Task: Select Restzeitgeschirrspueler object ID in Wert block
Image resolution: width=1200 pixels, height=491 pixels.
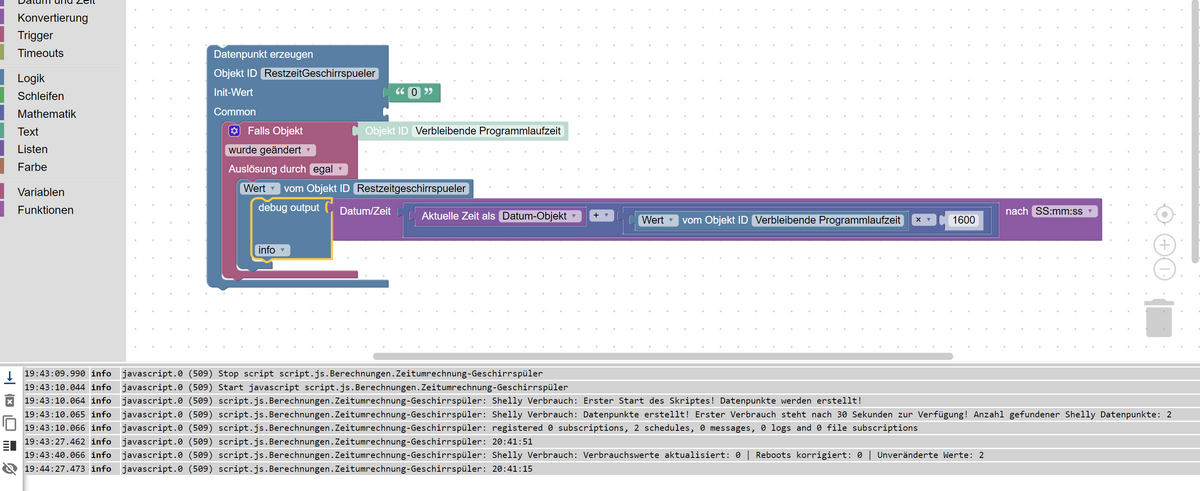Action: [x=412, y=188]
